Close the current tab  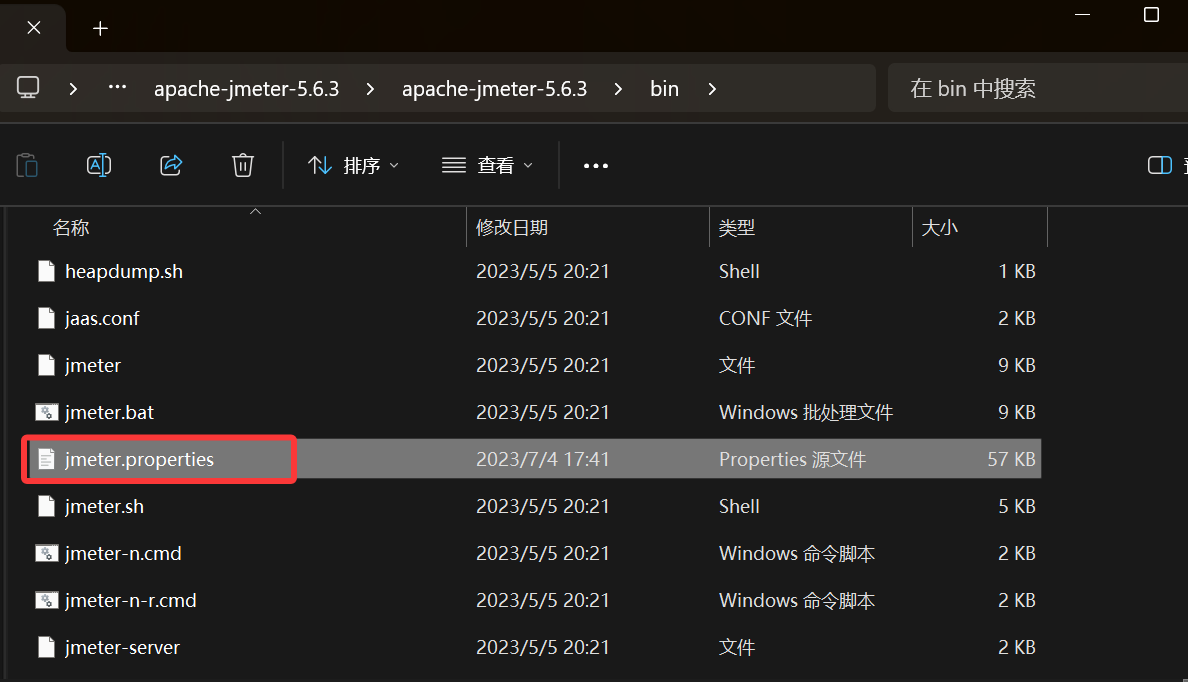(34, 28)
